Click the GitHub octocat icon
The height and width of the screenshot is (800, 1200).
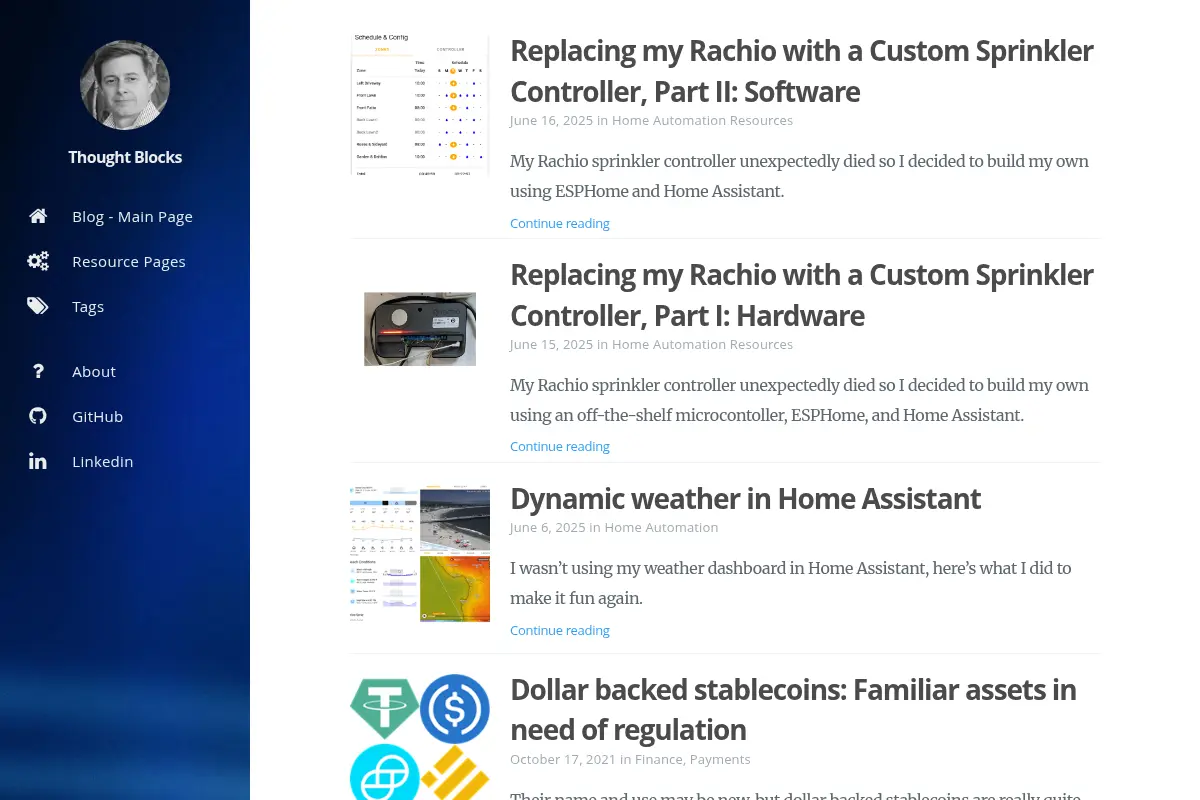click(x=38, y=416)
